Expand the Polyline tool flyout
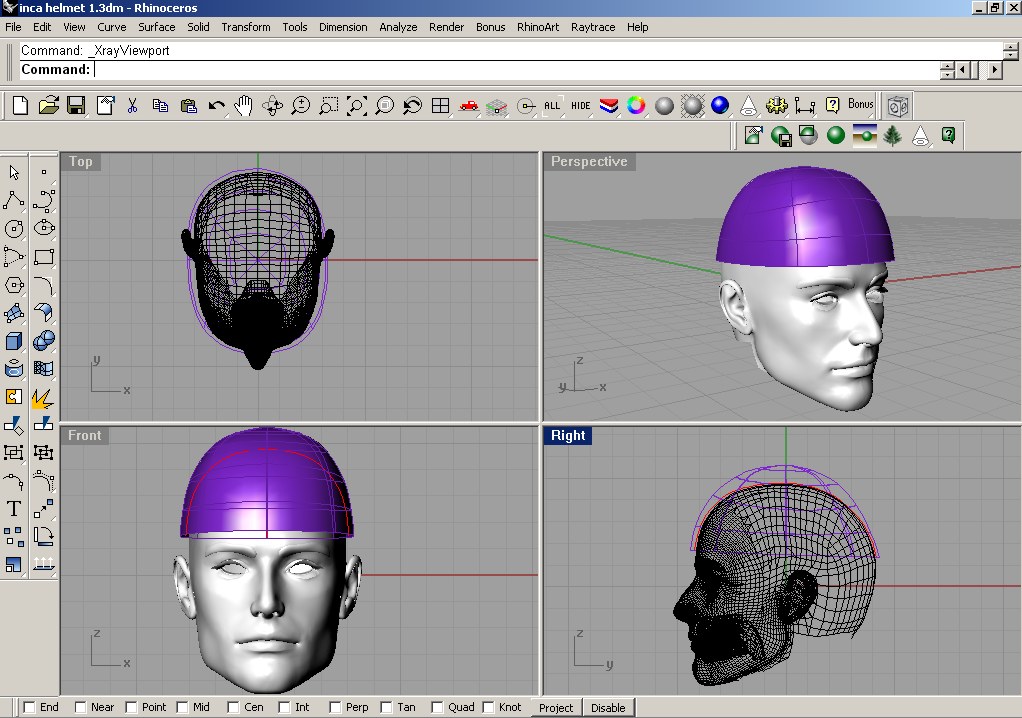1022x718 pixels. point(14,201)
